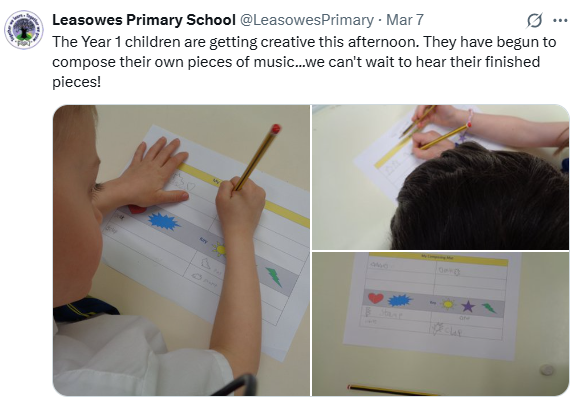Click the yellow header bar on bottom-right worksheet
The image size is (586, 403).
click(438, 258)
